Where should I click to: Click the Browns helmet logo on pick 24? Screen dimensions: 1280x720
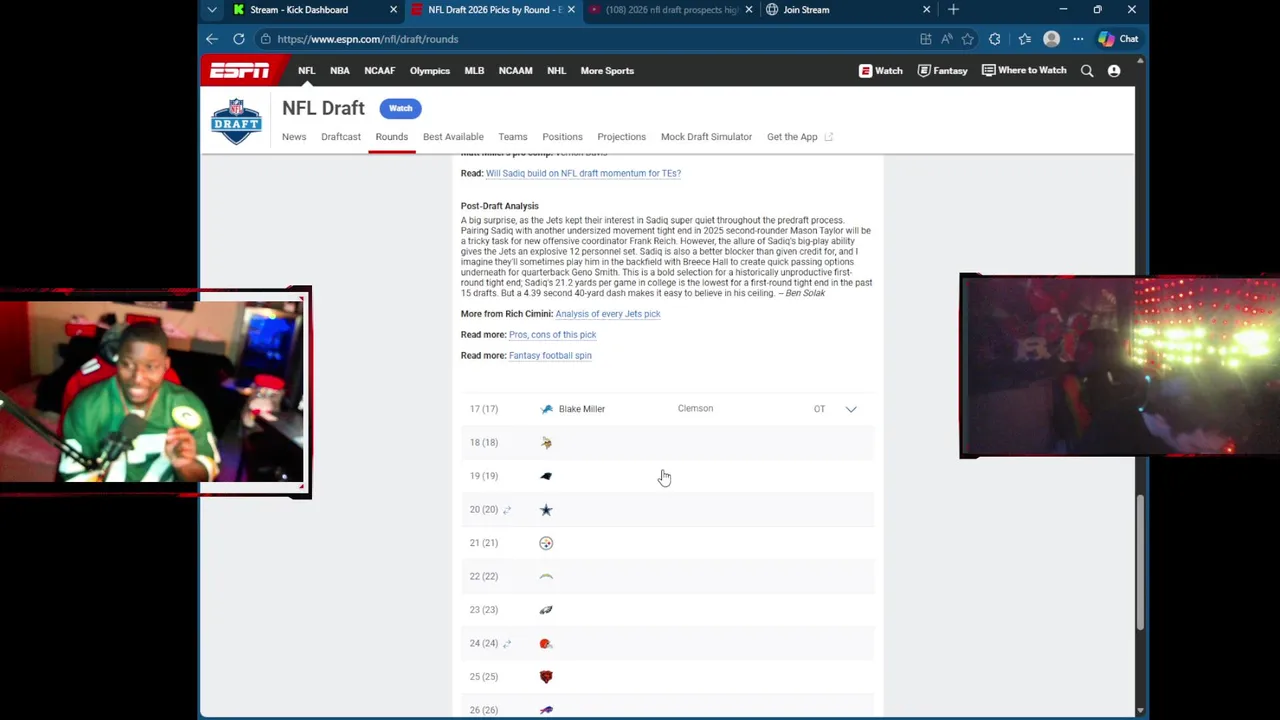coord(545,644)
